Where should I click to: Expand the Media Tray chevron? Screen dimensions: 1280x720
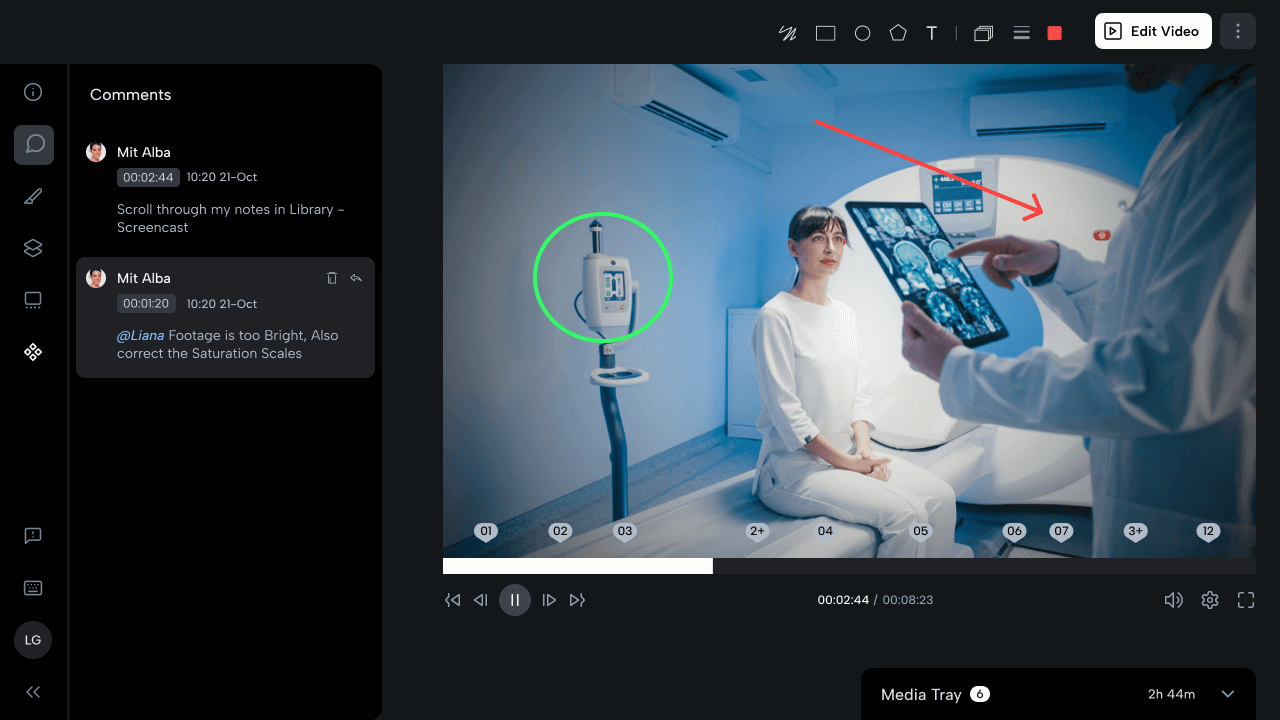1228,694
